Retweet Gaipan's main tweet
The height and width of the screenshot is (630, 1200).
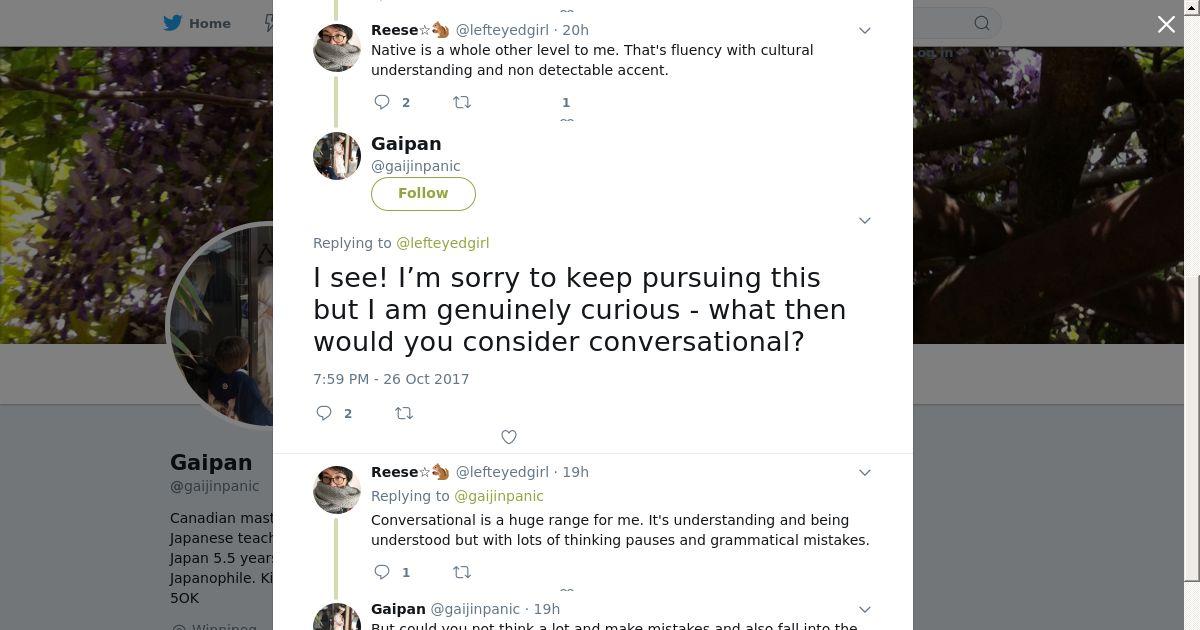point(404,413)
